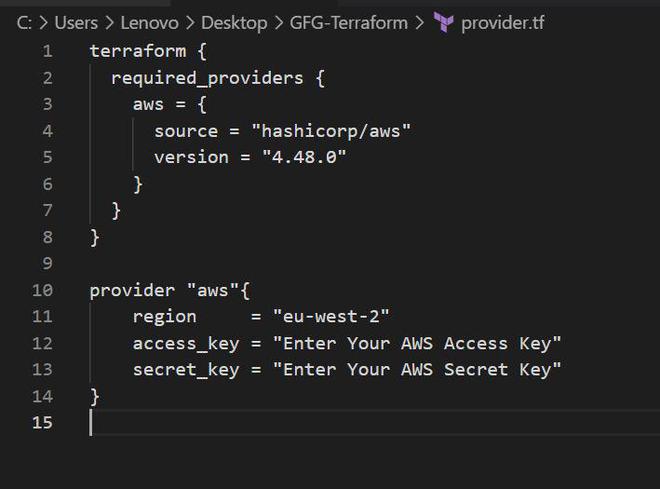
Task: Click the "4.48.0" version string
Action: tap(304, 157)
